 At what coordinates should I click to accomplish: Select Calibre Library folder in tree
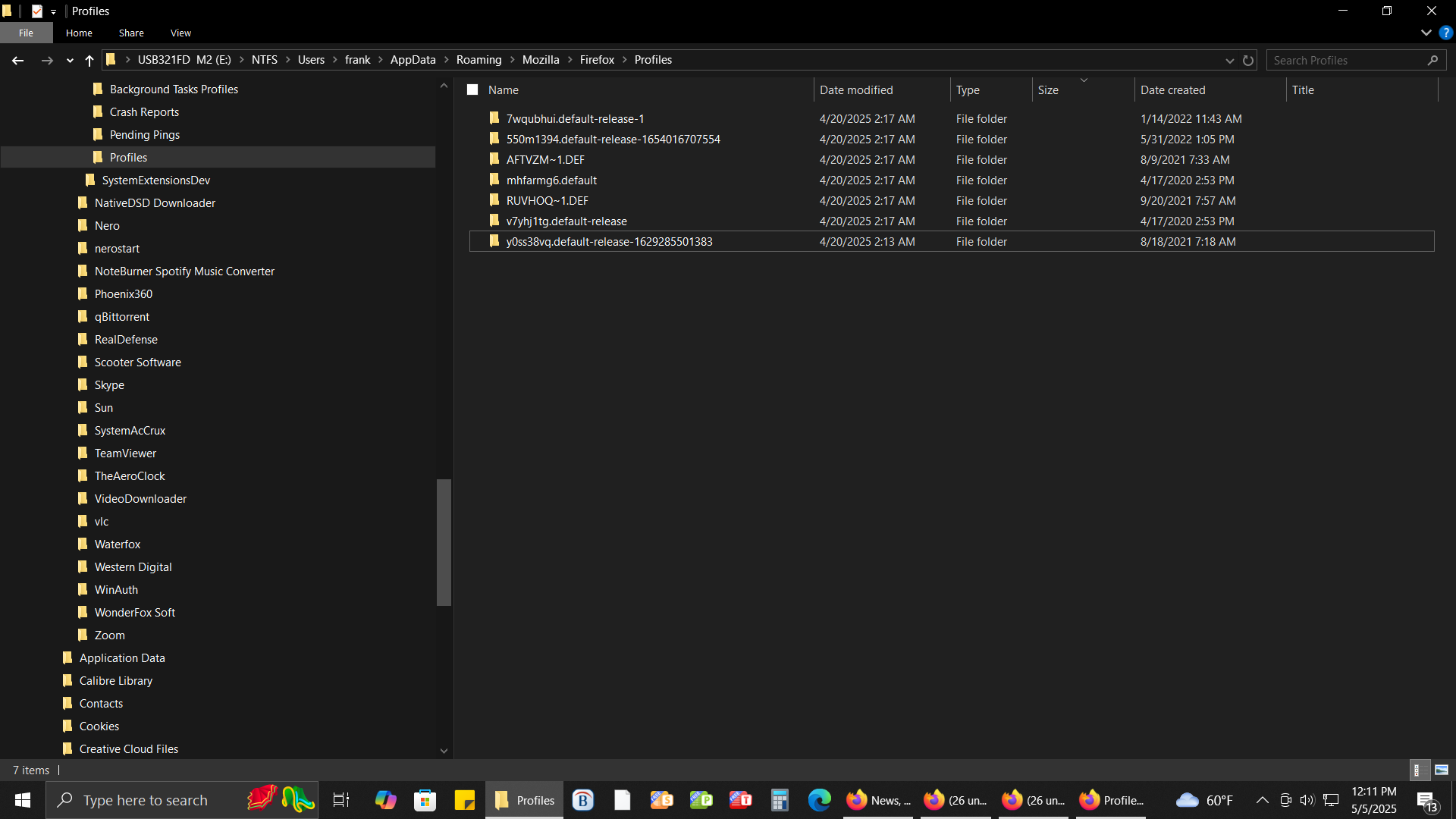(115, 680)
